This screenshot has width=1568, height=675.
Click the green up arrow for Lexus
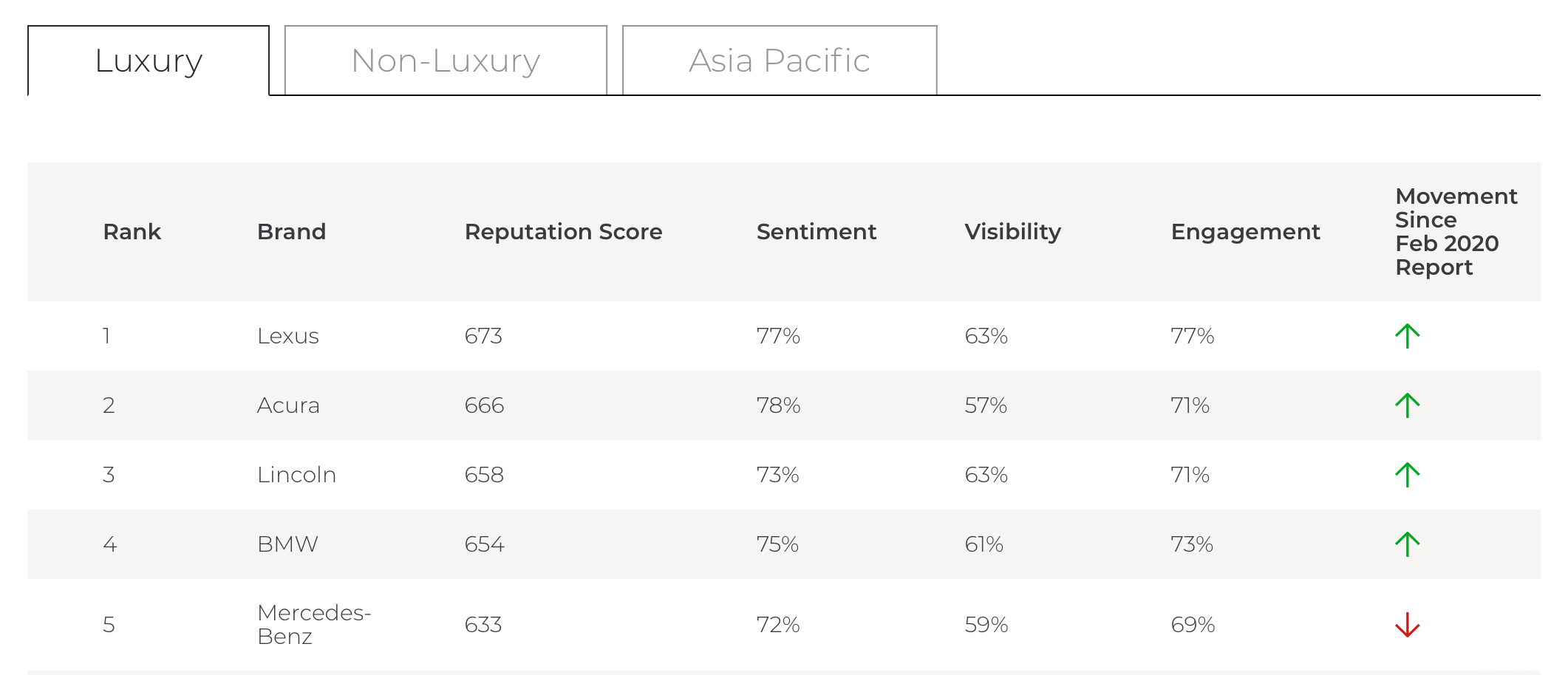tap(1407, 336)
